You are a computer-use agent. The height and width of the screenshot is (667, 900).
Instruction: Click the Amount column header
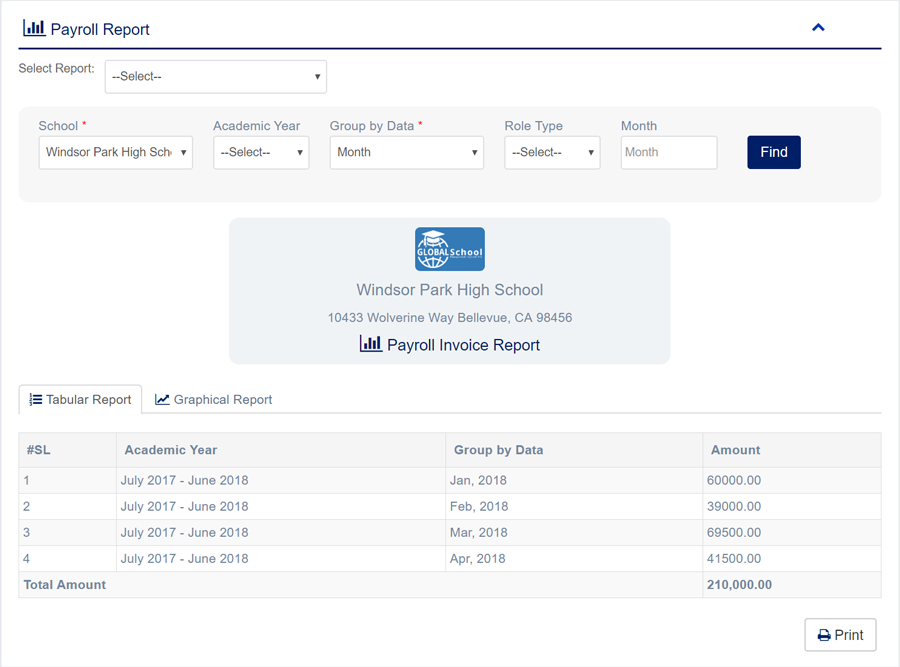coord(792,450)
